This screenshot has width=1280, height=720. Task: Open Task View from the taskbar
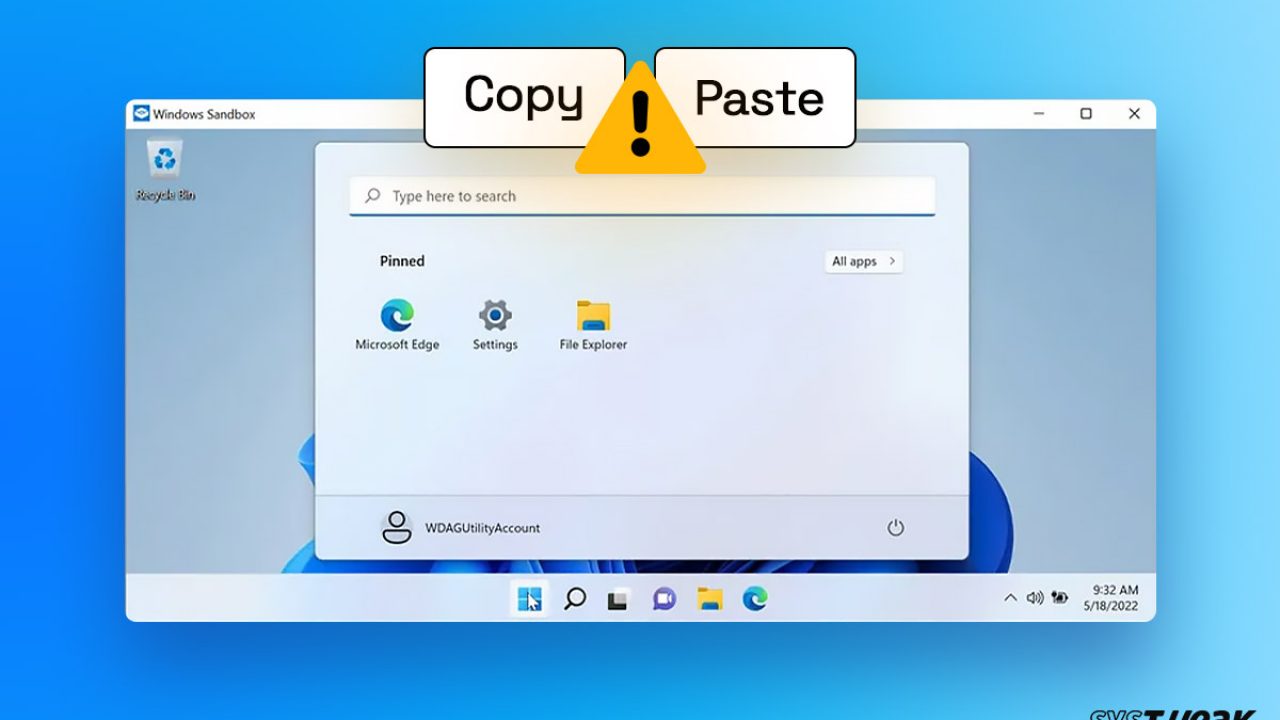(x=618, y=599)
